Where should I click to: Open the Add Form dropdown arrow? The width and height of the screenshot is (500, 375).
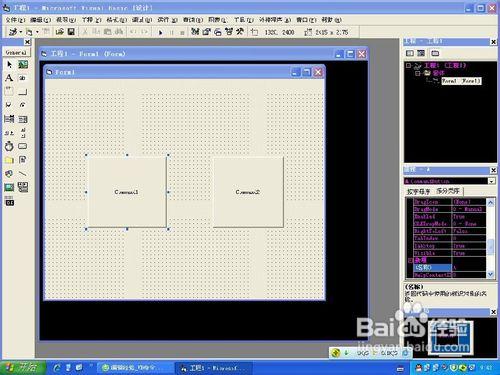(x=37, y=32)
